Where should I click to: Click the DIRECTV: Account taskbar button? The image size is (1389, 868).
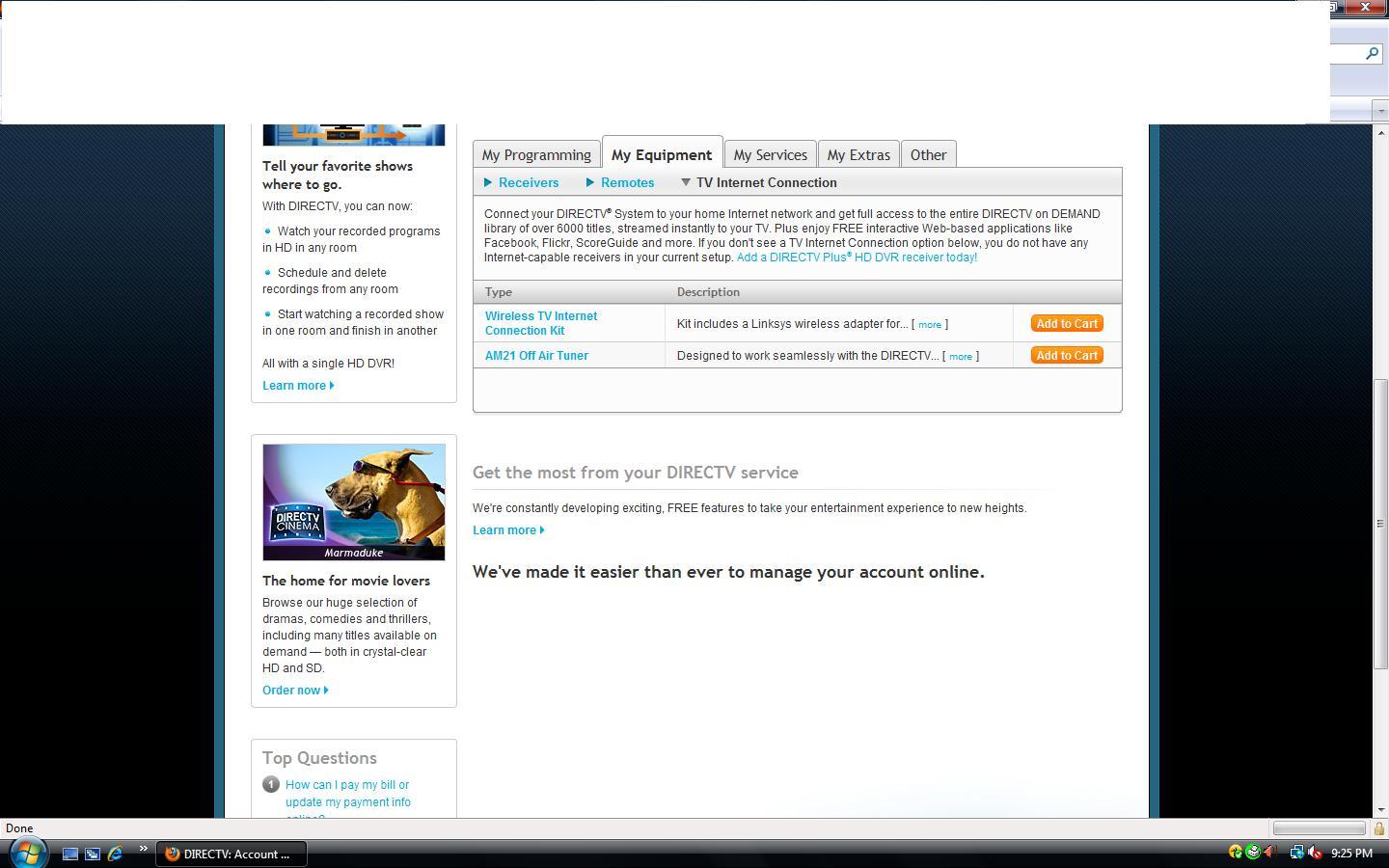click(x=231, y=854)
